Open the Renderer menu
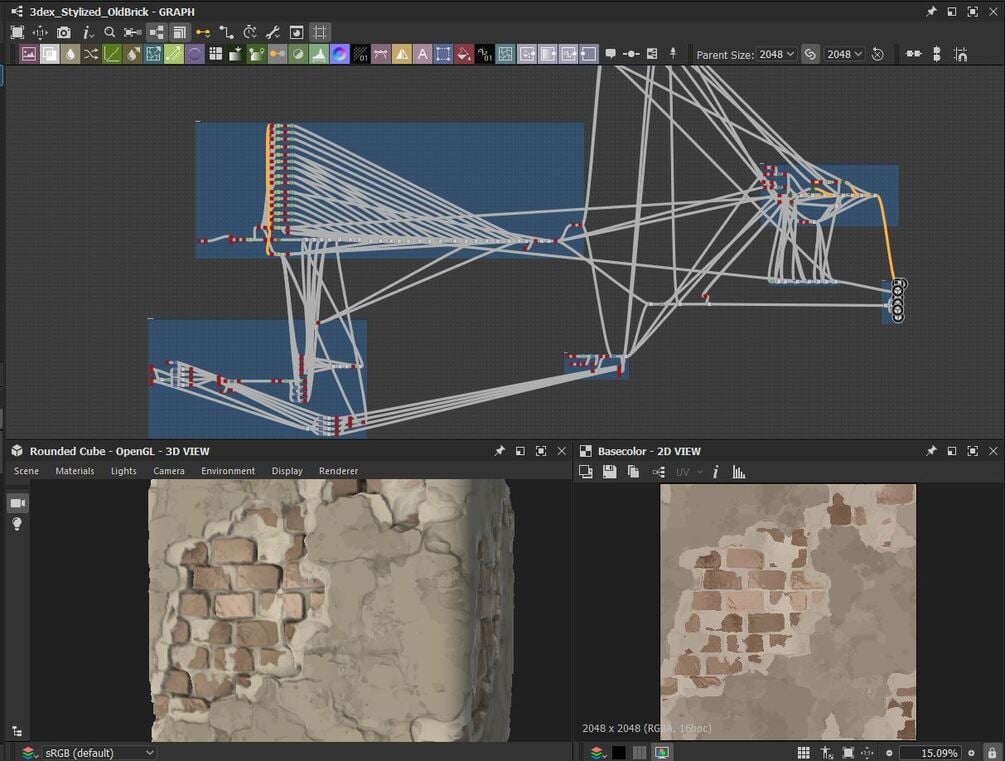Viewport: 1005px width, 761px height. point(338,471)
